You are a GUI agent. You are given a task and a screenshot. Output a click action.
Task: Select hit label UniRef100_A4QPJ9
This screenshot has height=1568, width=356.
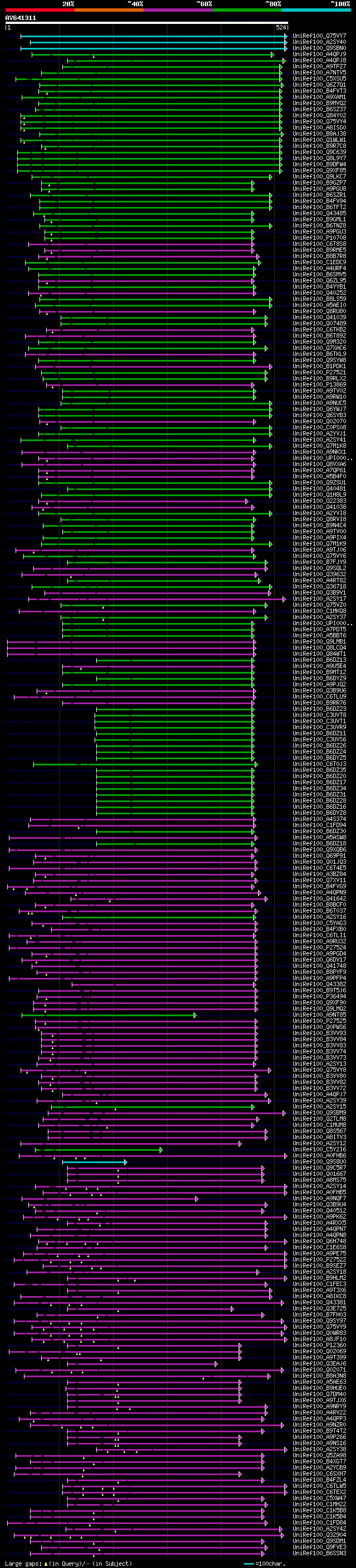click(x=319, y=54)
